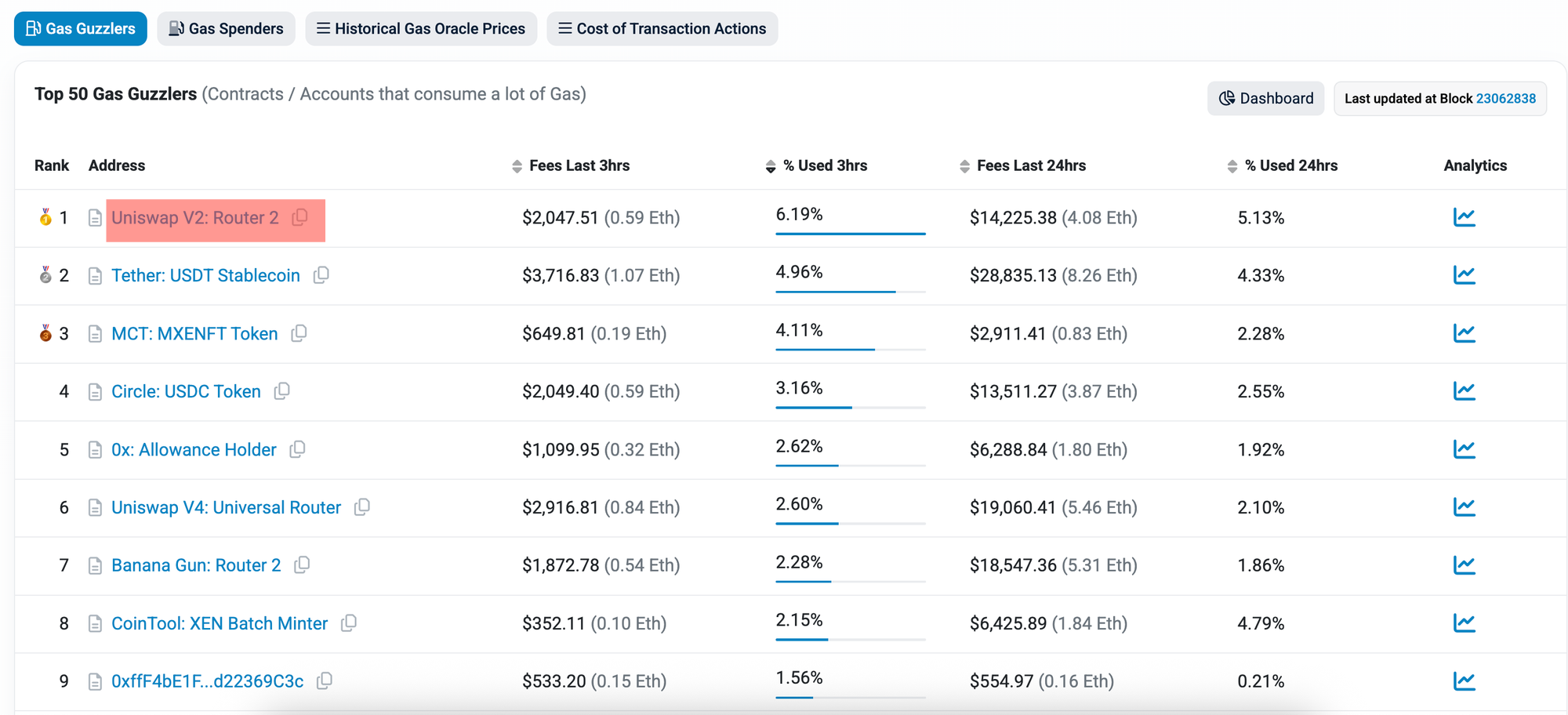Copy the CoinTool: XEN Batch Minter address
Image resolution: width=1568 pixels, height=715 pixels.
(x=349, y=623)
